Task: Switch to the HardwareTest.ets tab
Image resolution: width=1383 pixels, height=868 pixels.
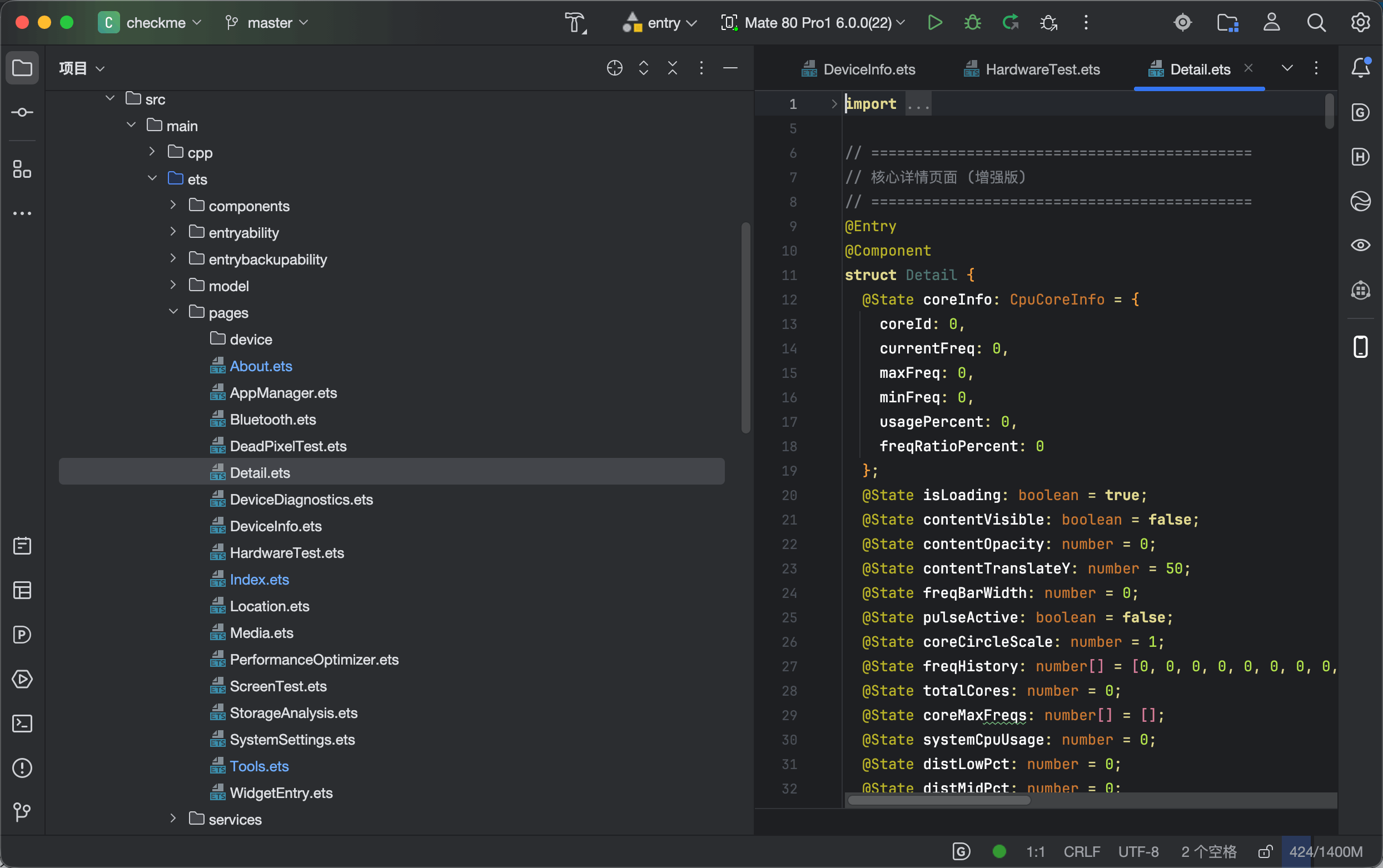Action: pos(1031,69)
